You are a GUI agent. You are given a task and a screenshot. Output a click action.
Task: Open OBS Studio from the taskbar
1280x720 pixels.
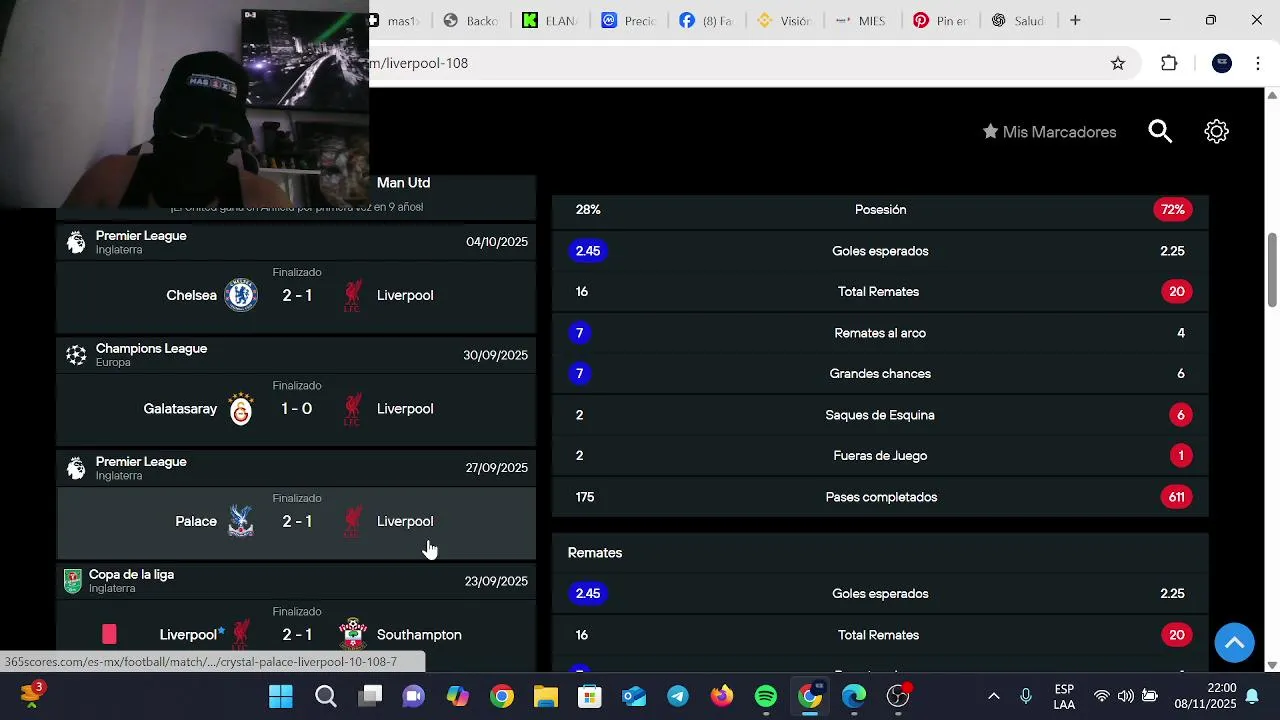[898, 696]
